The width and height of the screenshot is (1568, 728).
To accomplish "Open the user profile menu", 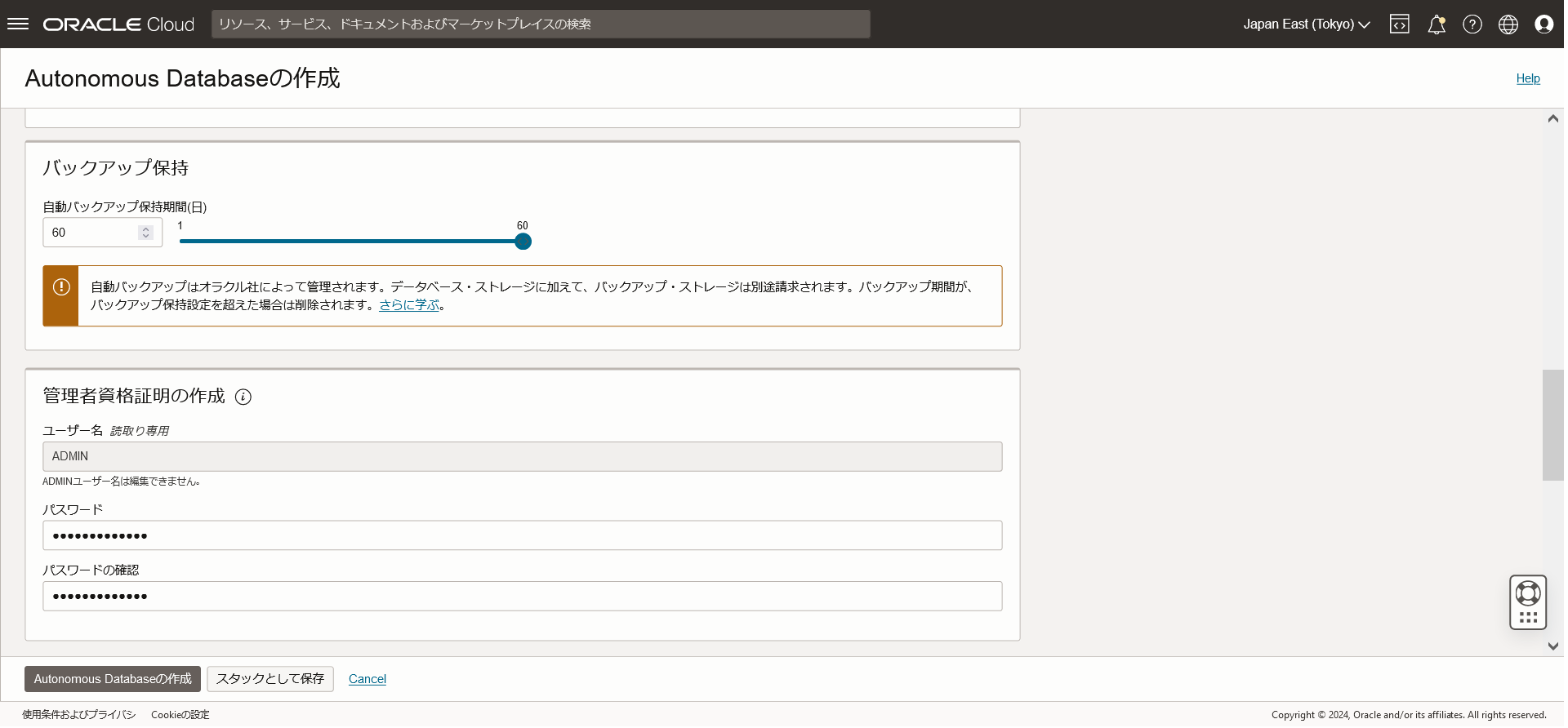I will pyautogui.click(x=1544, y=24).
